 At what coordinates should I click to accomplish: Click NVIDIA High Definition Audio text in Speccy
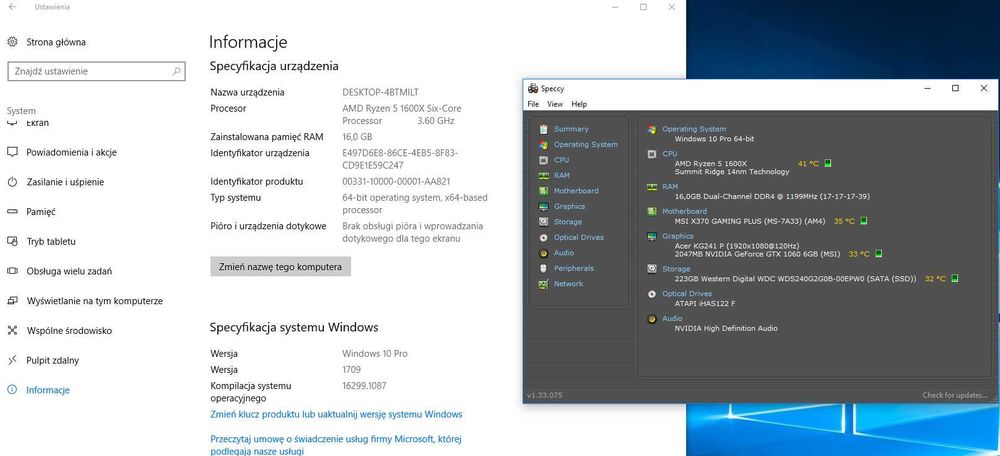[x=726, y=328]
